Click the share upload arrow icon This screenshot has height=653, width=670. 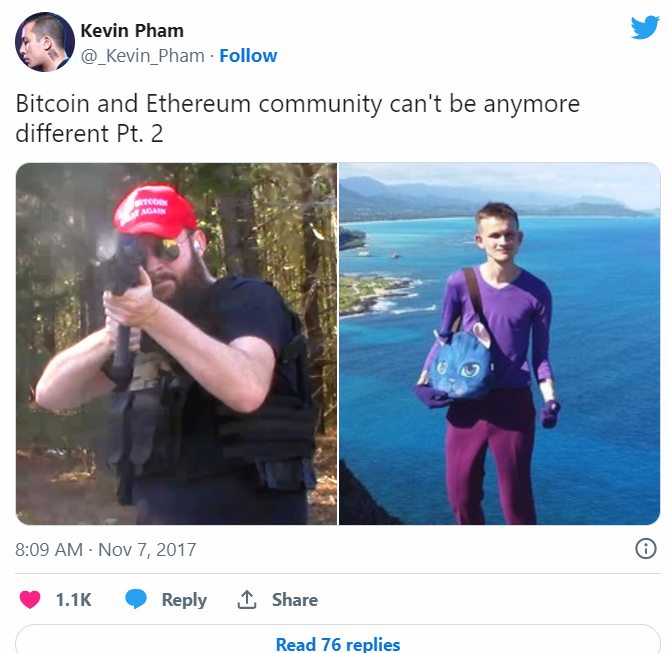click(x=247, y=599)
